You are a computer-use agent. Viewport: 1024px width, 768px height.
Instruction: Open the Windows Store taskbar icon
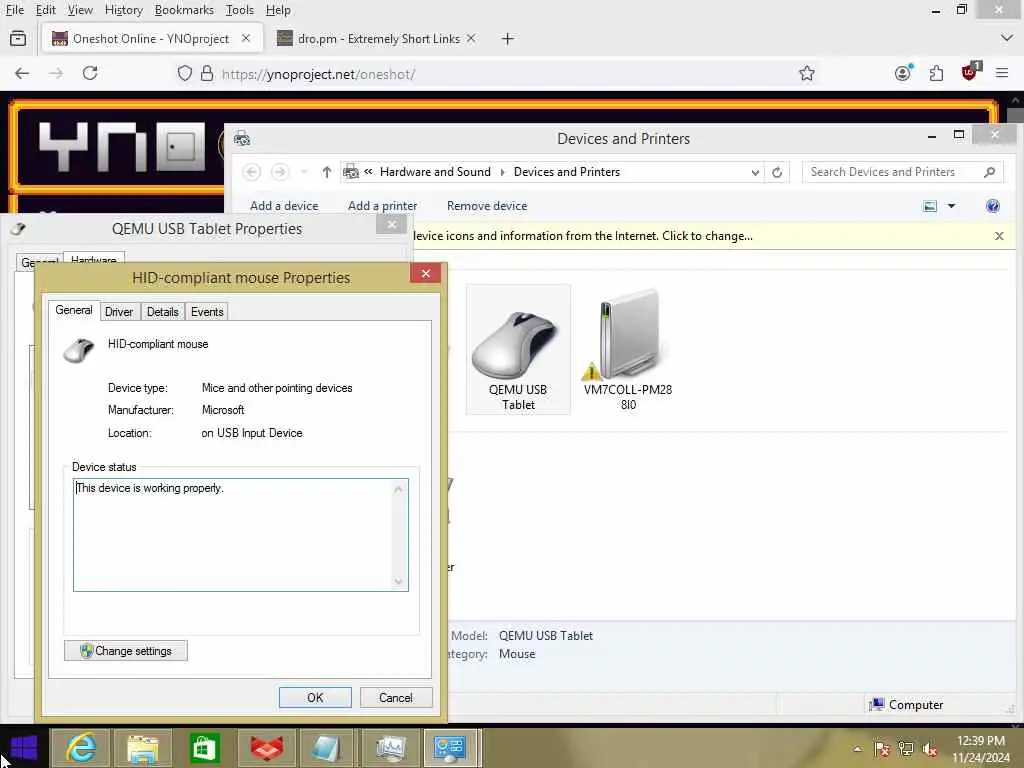pyautogui.click(x=204, y=748)
